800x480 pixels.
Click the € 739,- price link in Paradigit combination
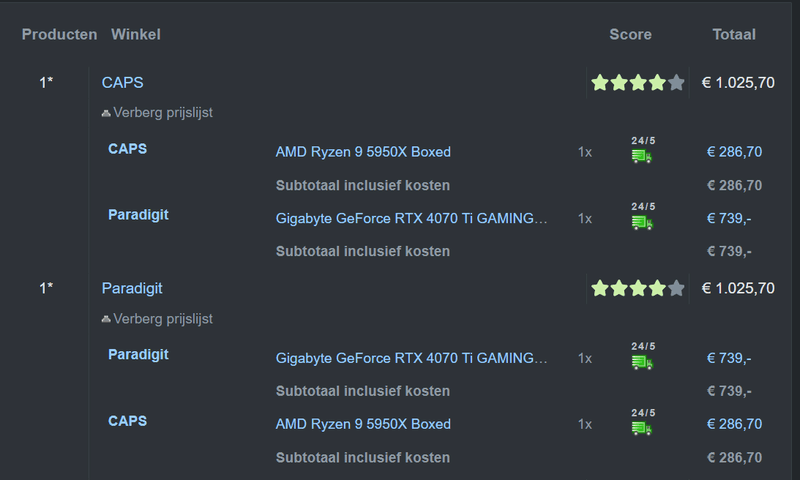729,358
